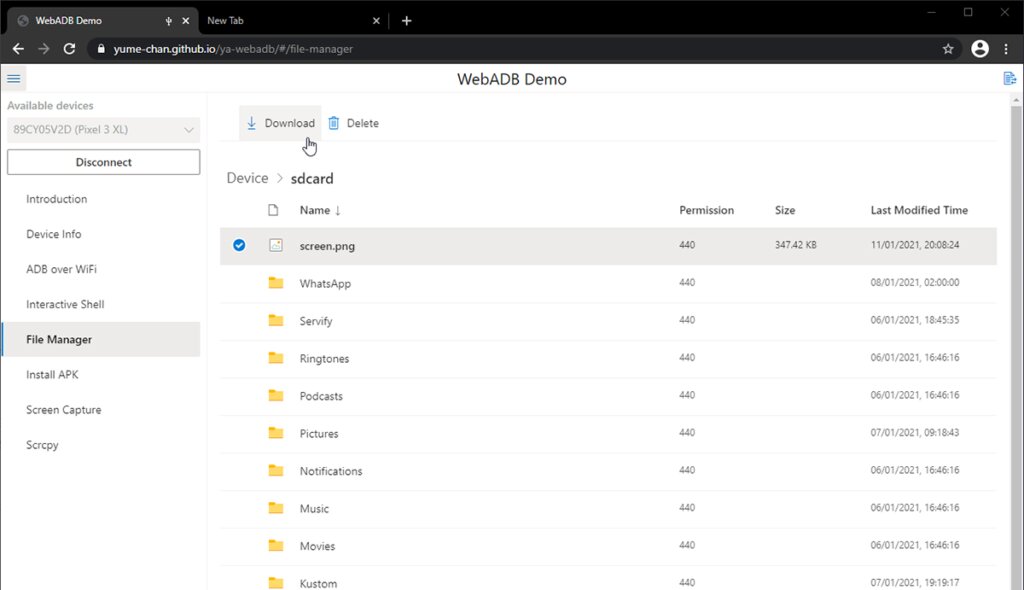The height and width of the screenshot is (590, 1024).
Task: Click the Disconnect button
Action: (x=103, y=161)
